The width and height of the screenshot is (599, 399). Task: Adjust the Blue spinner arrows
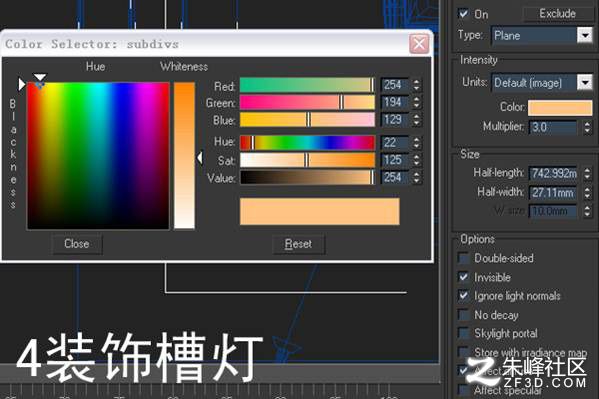click(x=416, y=120)
